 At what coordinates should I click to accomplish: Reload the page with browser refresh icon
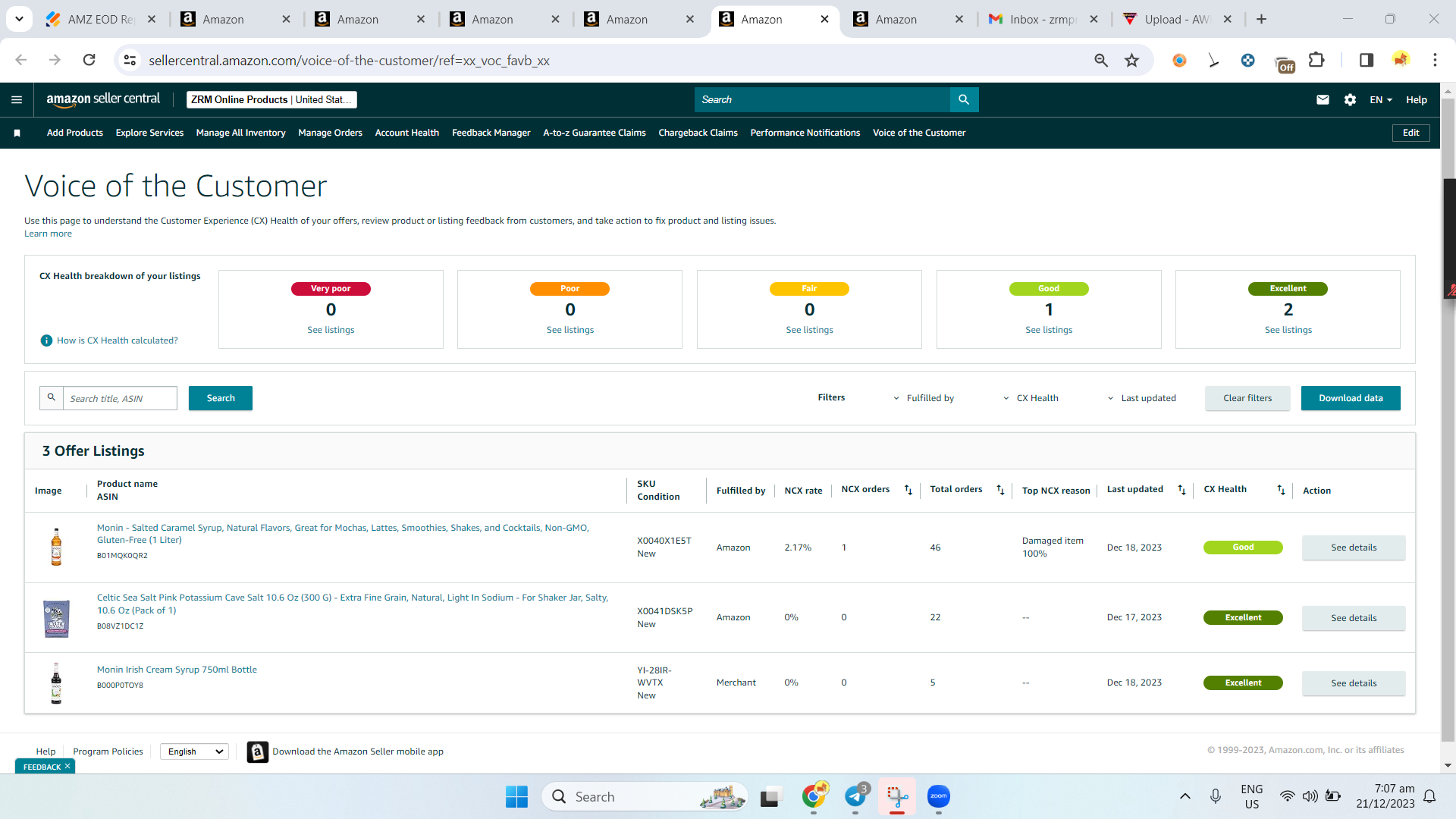click(x=89, y=60)
